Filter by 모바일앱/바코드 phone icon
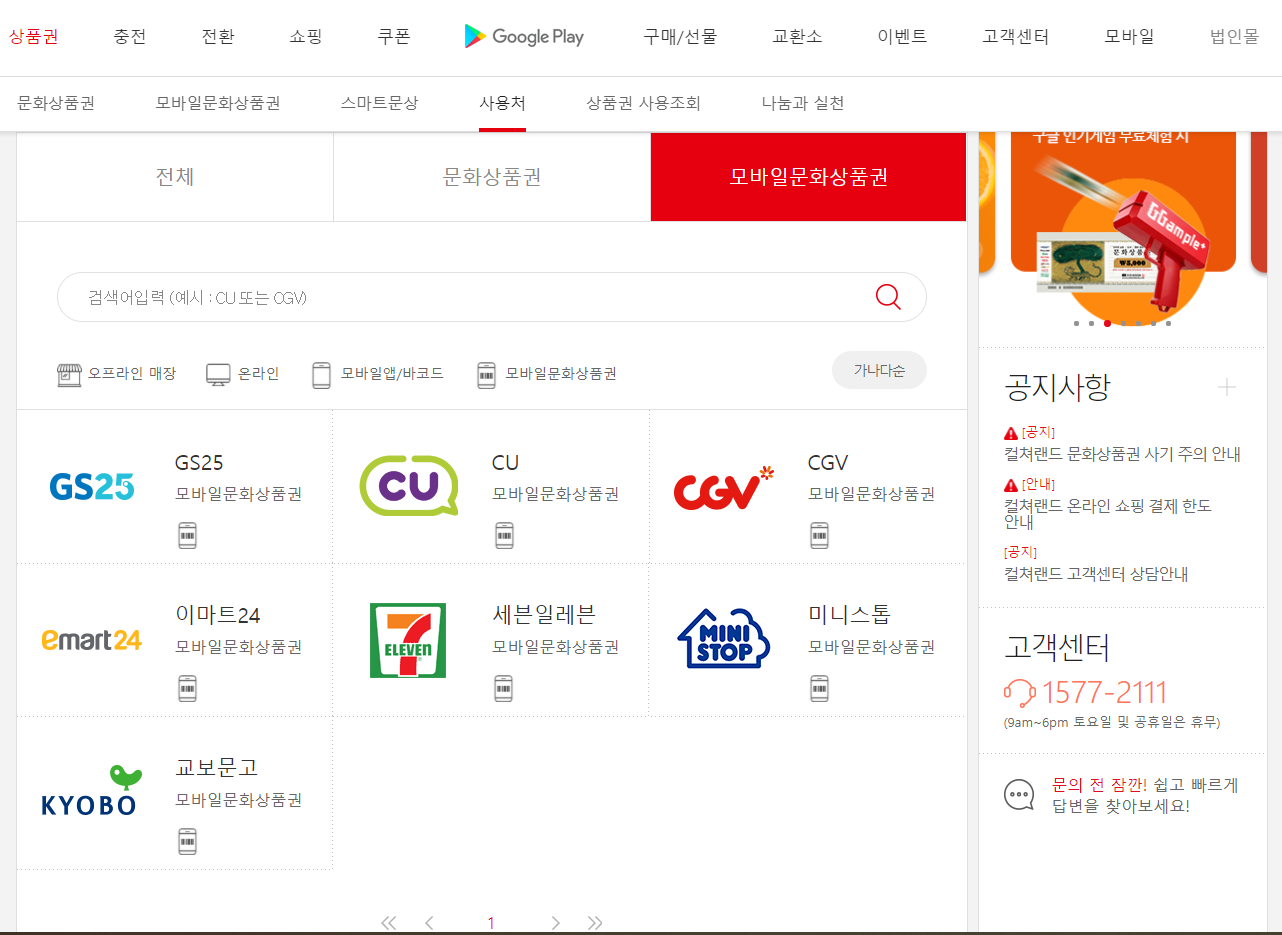The image size is (1282, 935). (x=321, y=374)
